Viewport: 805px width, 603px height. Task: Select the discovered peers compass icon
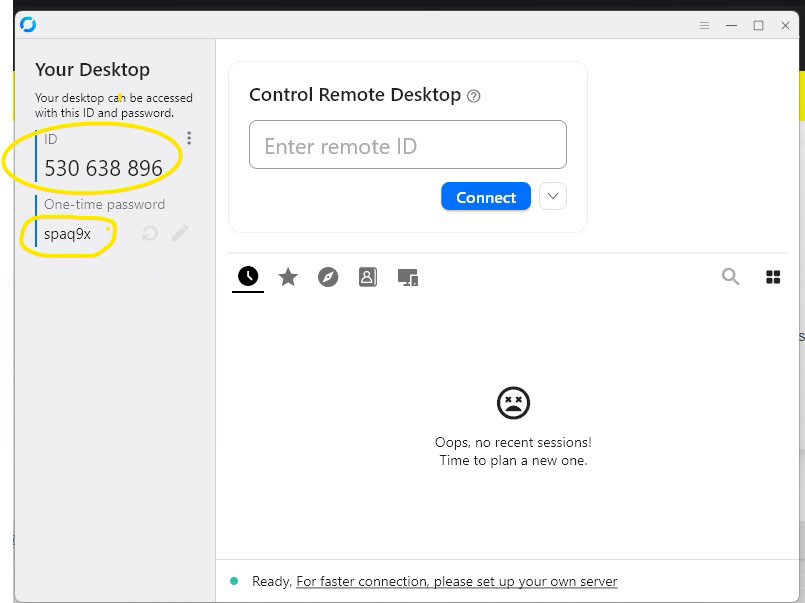[328, 277]
